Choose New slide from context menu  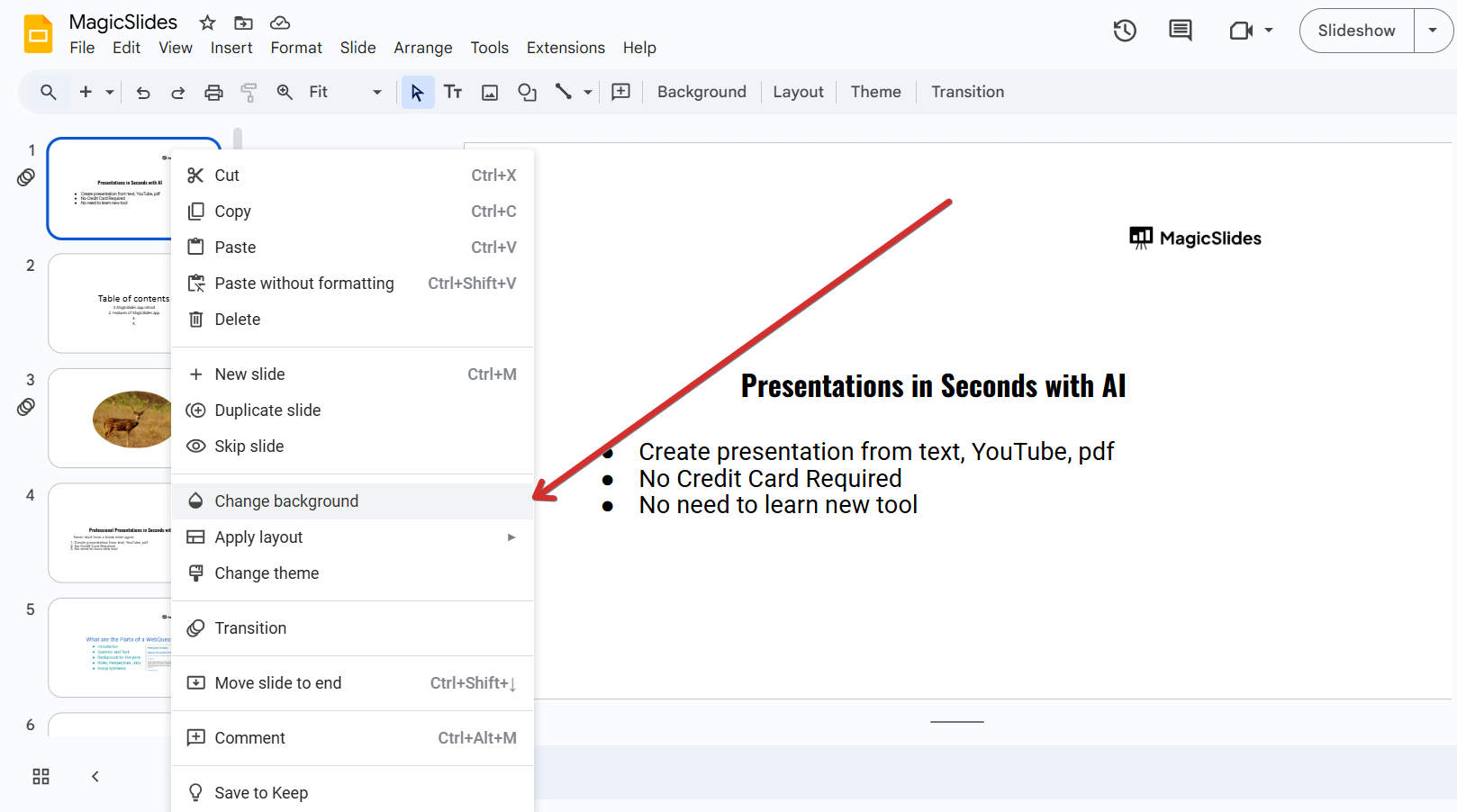click(353, 374)
